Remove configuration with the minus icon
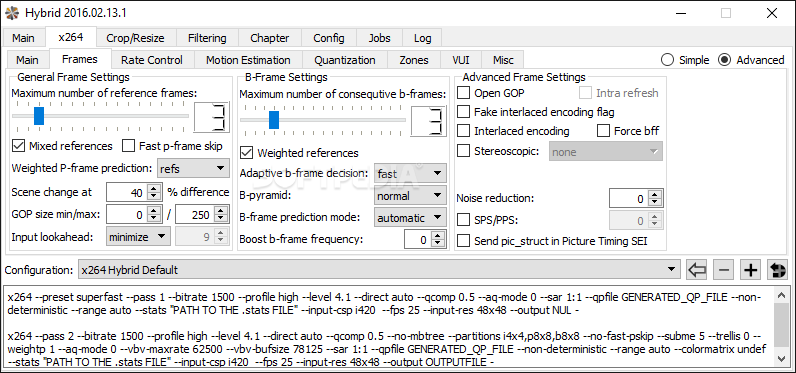Image resolution: width=796 pixels, height=373 pixels. pos(724,270)
